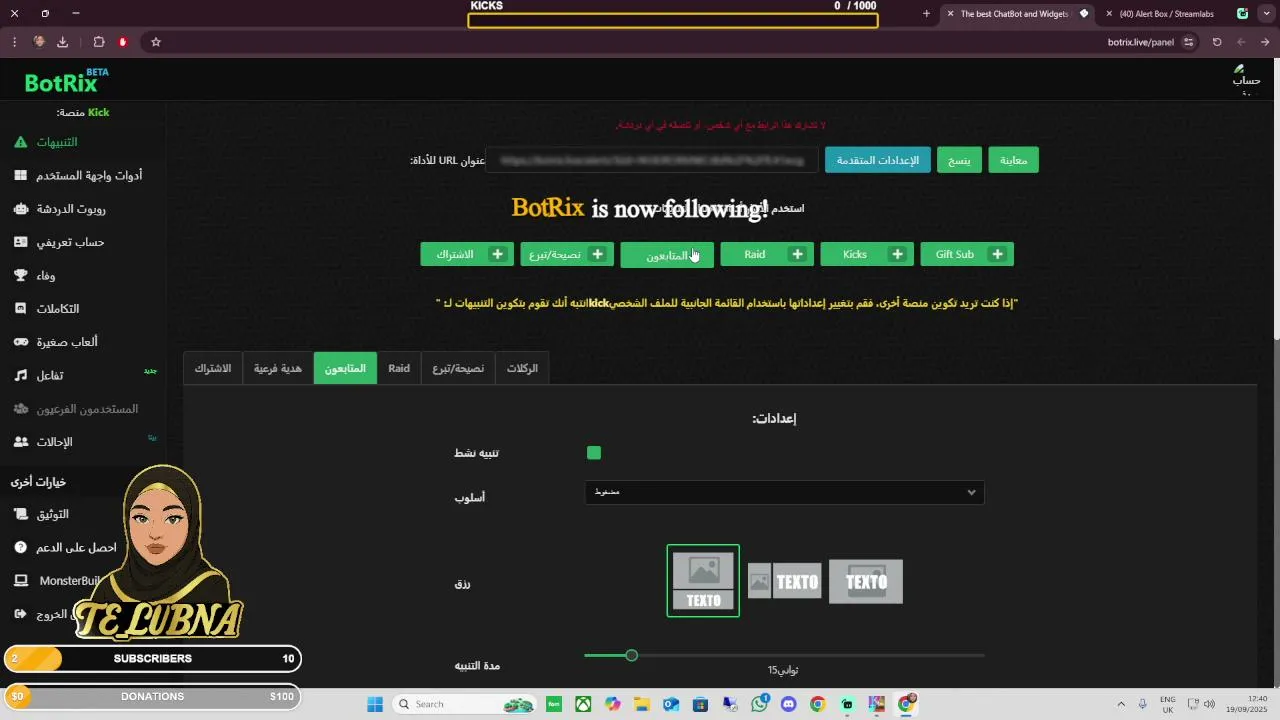Open the browser downloads icon

63,42
